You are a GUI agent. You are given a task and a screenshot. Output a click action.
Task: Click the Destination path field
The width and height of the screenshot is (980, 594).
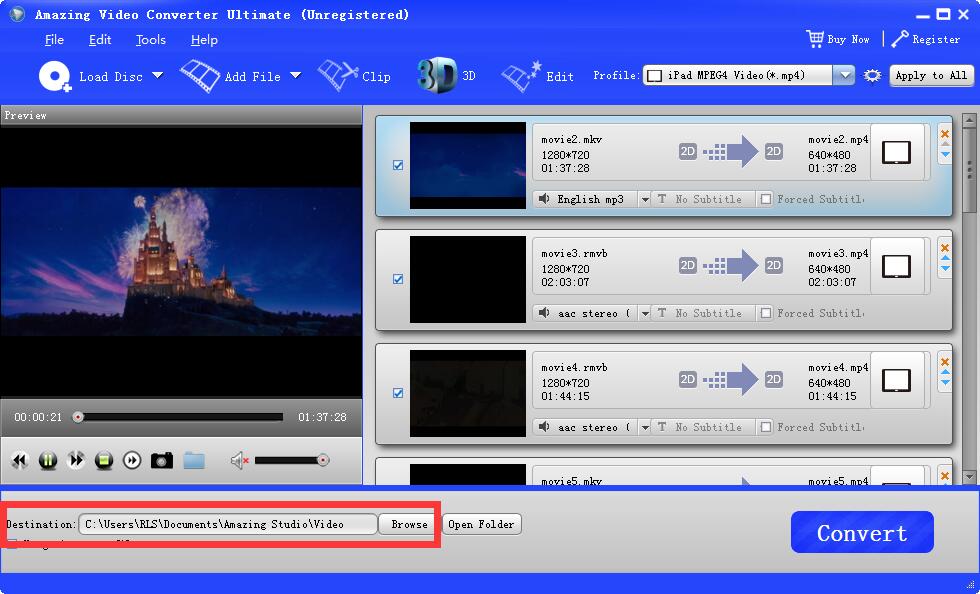pyautogui.click(x=228, y=524)
